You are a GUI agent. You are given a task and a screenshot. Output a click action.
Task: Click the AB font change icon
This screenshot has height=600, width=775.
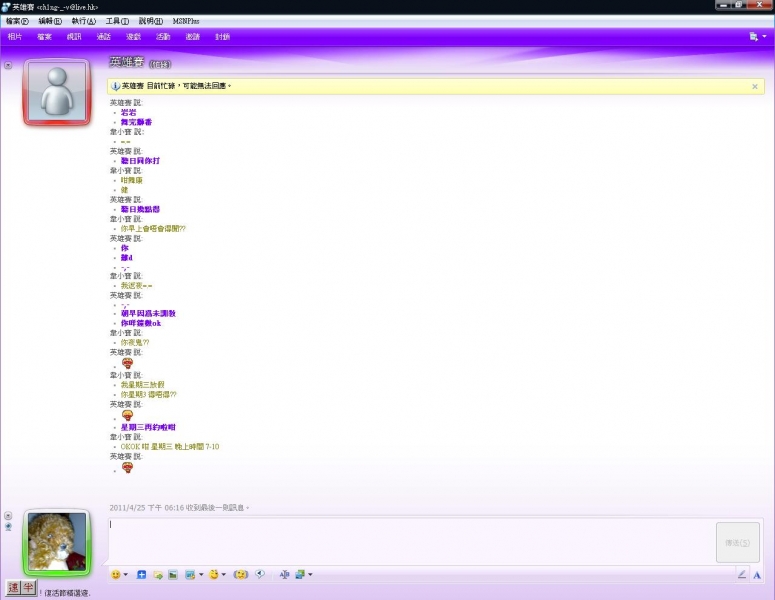pyautogui.click(x=284, y=574)
